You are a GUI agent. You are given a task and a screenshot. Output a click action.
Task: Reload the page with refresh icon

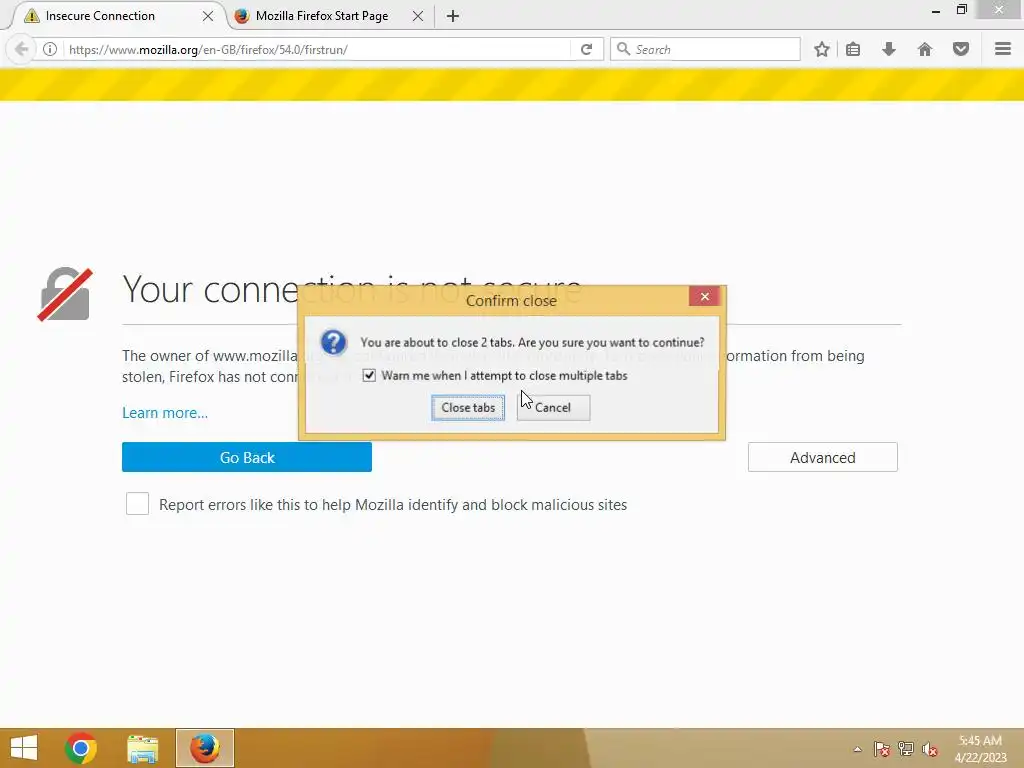click(586, 49)
